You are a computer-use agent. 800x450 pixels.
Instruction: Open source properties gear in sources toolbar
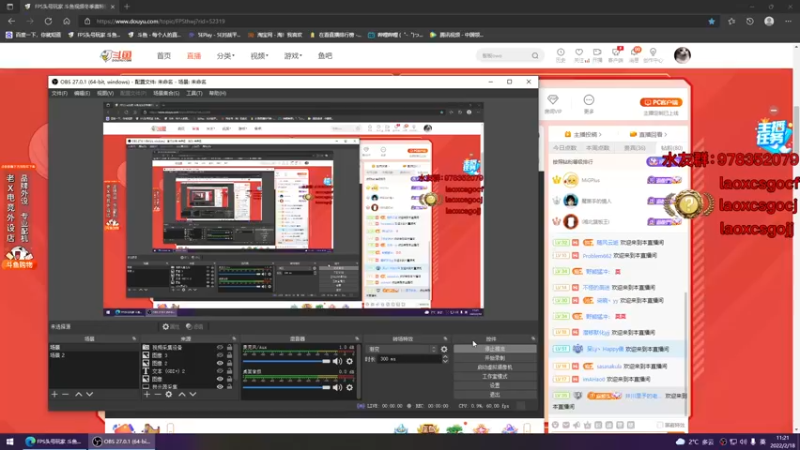(x=169, y=394)
